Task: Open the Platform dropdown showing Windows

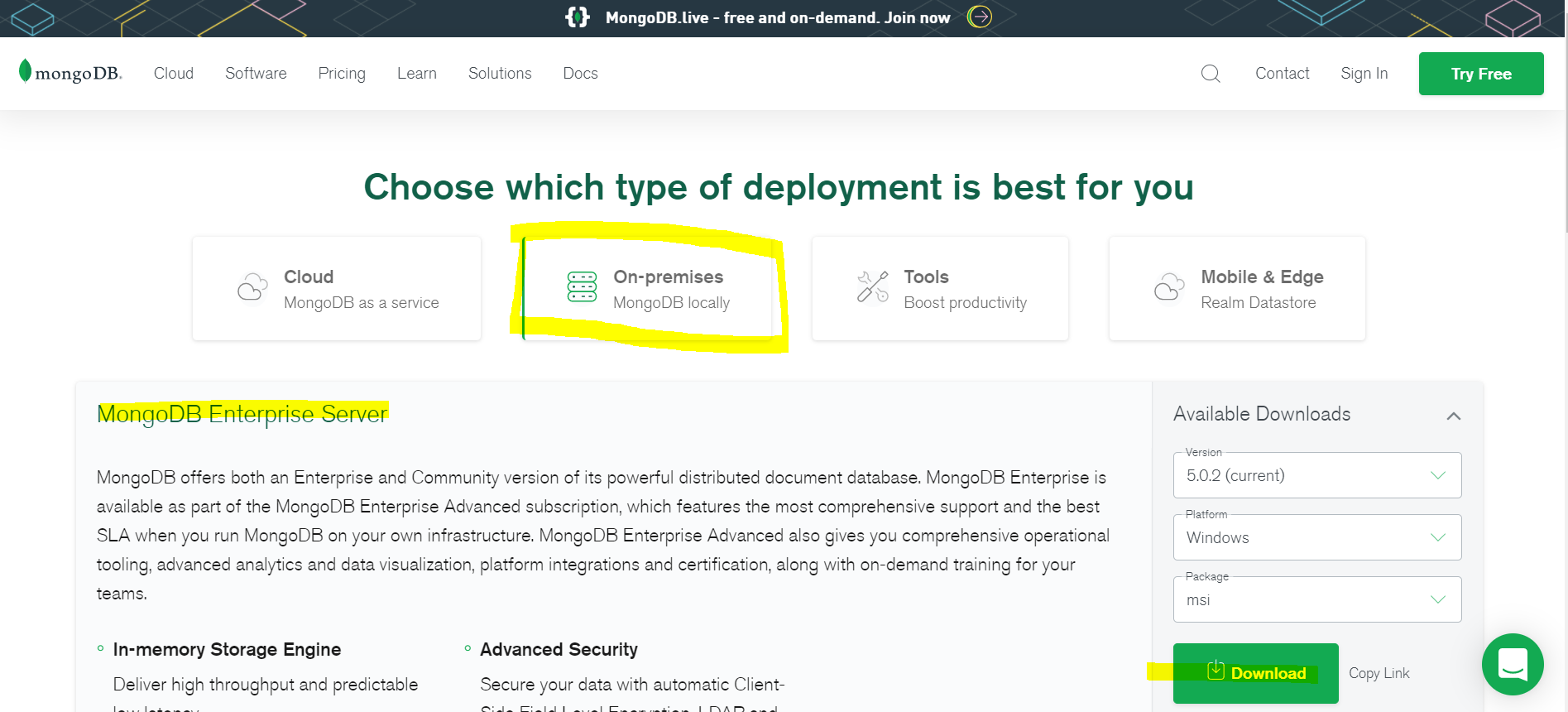Action: tap(1317, 537)
